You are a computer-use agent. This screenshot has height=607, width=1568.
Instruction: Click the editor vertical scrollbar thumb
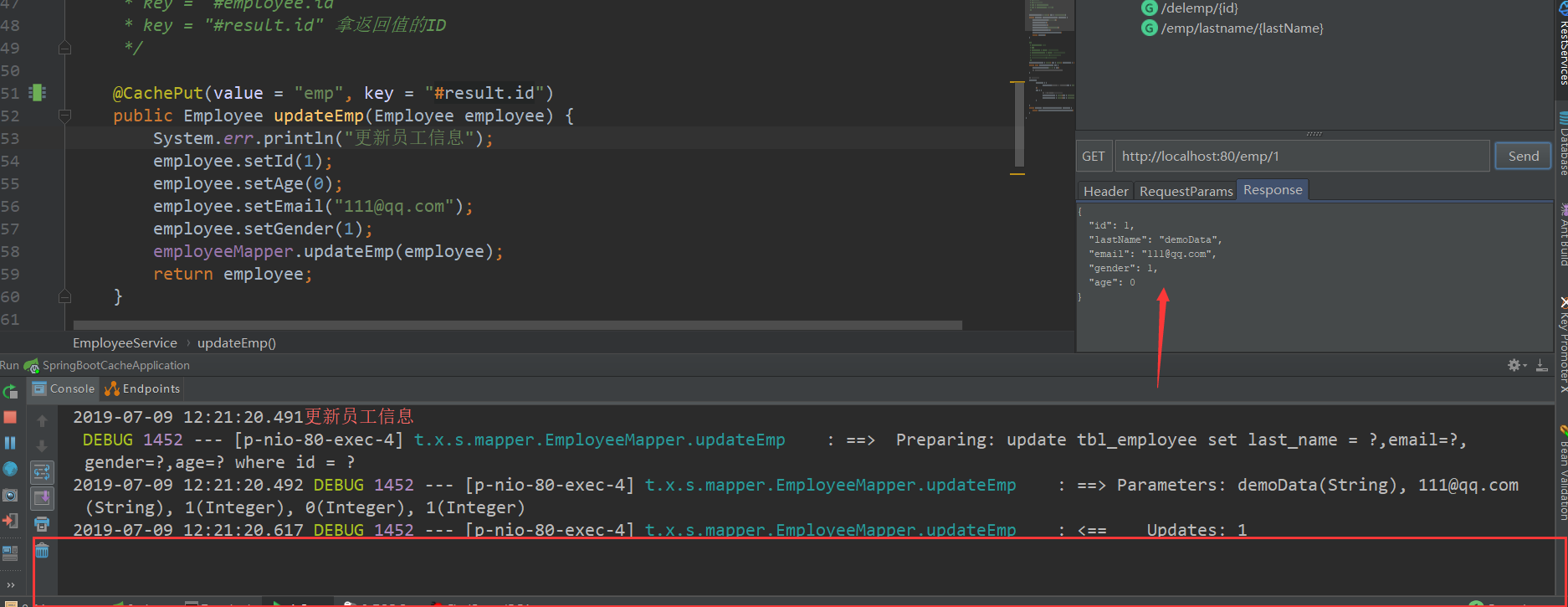[x=1018, y=126]
